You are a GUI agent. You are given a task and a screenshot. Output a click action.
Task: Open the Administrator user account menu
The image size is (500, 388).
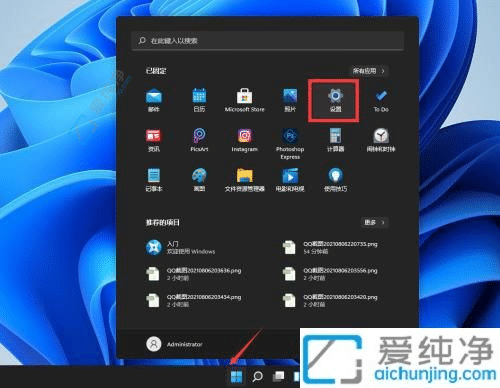[x=174, y=344]
